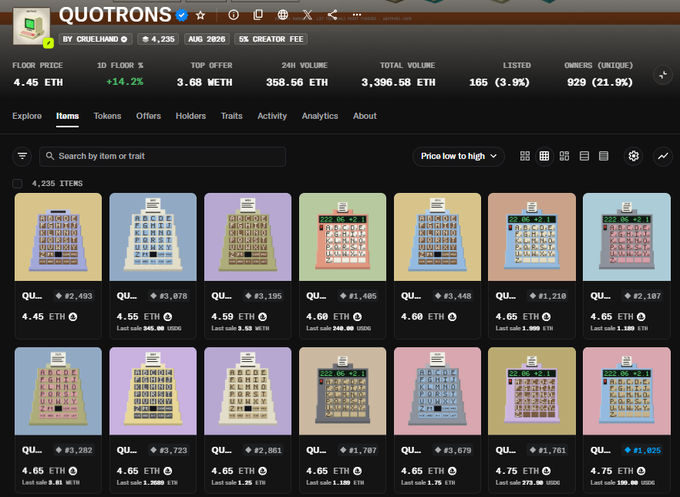Open the Offers tab
680x497 pixels.
click(148, 116)
